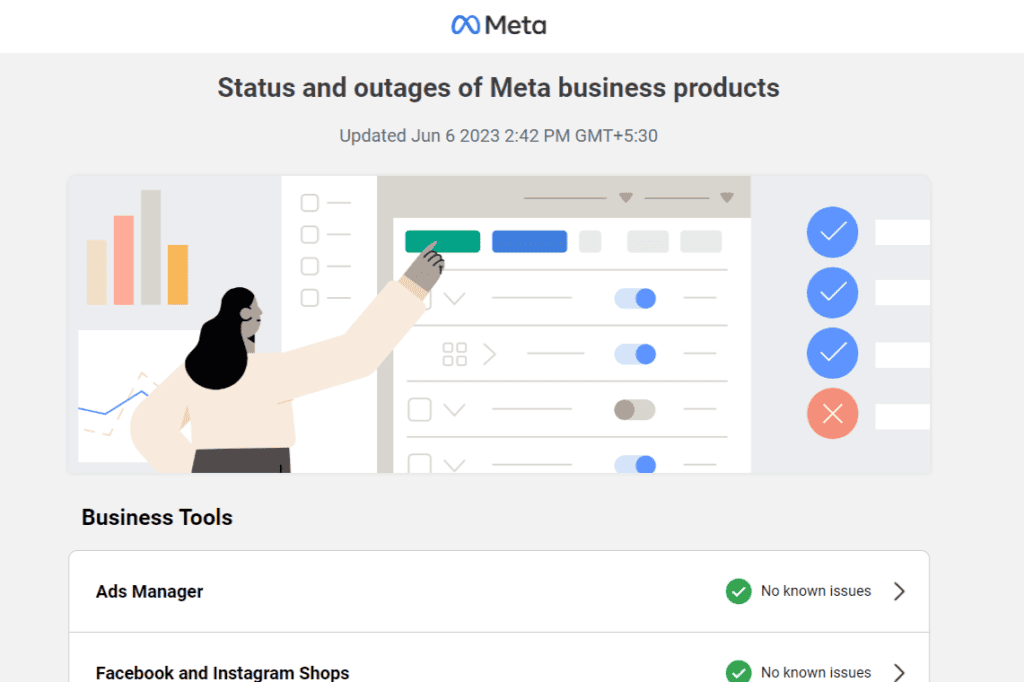Click green check icon for Facebook and Instagram Shops
The width and height of the screenshot is (1024, 682).
click(x=738, y=671)
